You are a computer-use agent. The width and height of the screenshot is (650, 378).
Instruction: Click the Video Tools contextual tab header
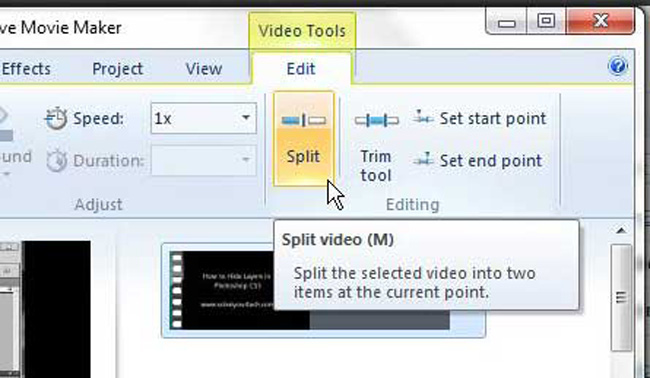tap(302, 31)
